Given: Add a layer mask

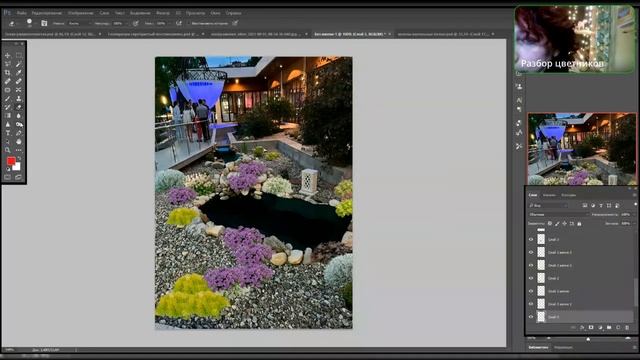Looking at the screenshot, I should (591, 327).
